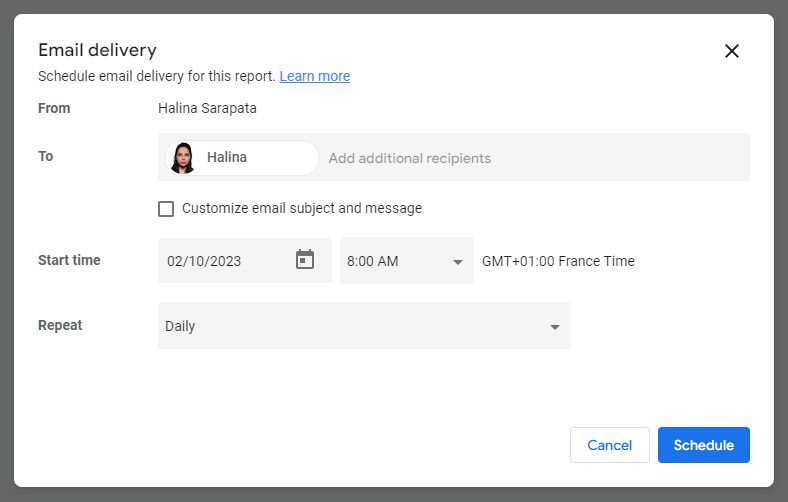This screenshot has height=502, width=788.
Task: Click the Start time label
Action: 69,260
